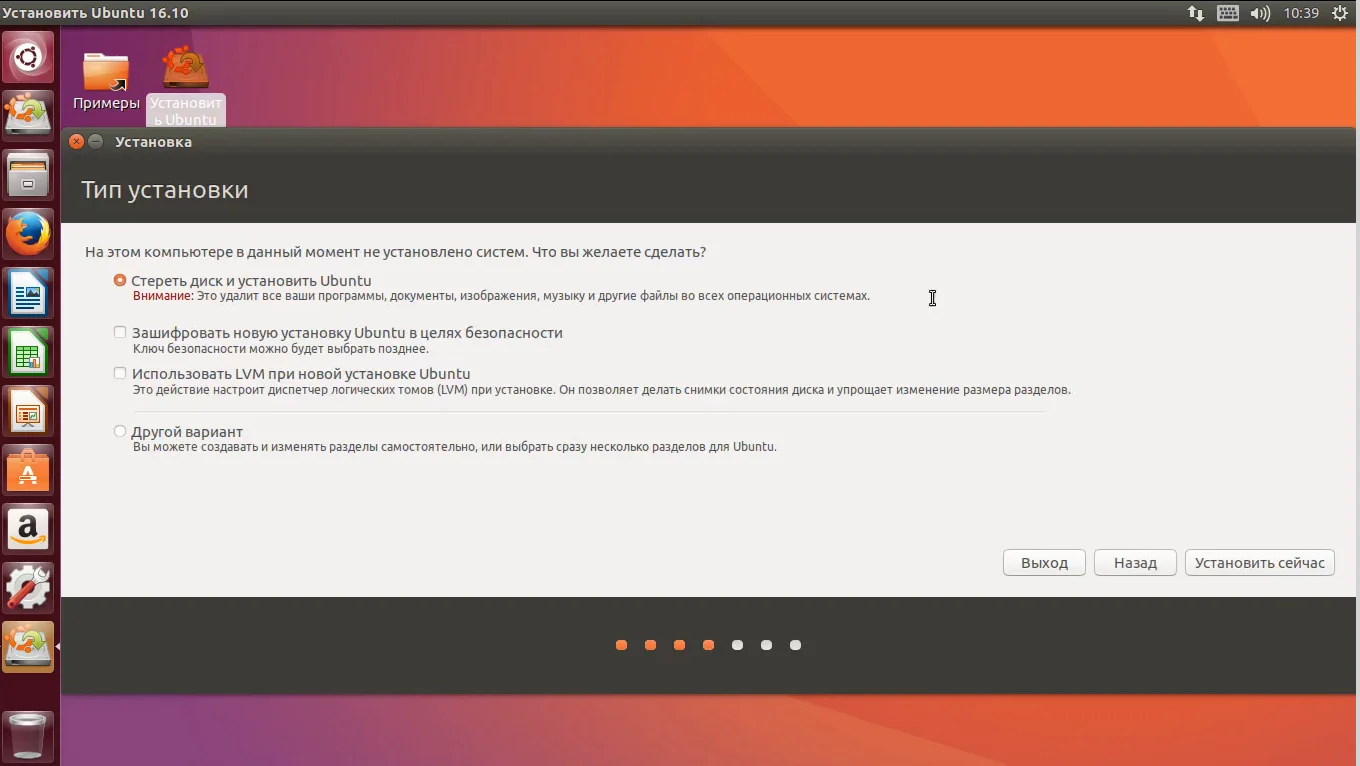Click the 'Установка' window title text
Image resolution: width=1360 pixels, height=766 pixels.
point(153,142)
